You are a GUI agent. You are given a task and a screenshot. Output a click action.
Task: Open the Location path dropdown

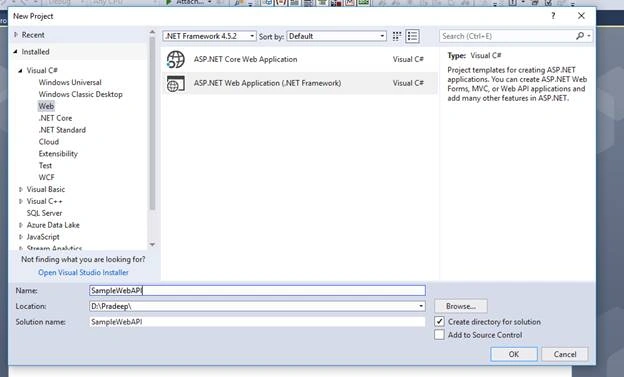coord(421,306)
